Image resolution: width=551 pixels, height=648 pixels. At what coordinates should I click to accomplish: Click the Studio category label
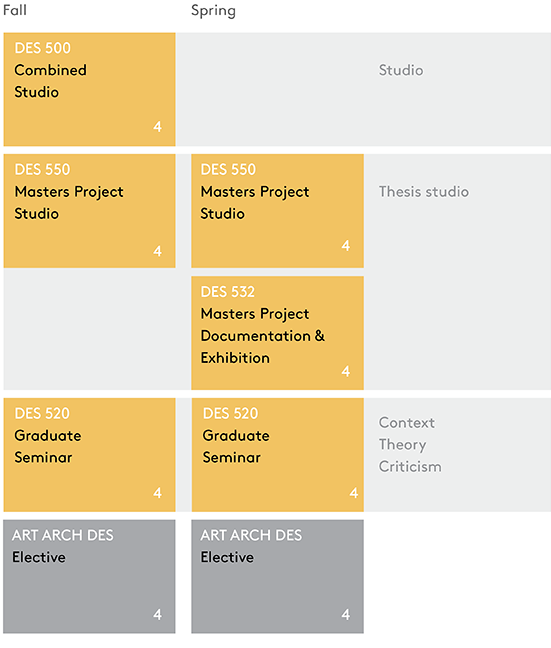coord(401,70)
